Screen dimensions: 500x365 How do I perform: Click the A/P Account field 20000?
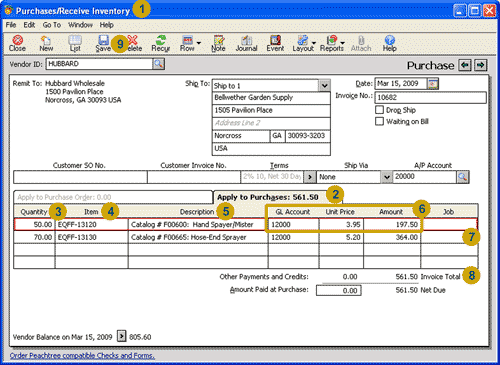click(425, 177)
